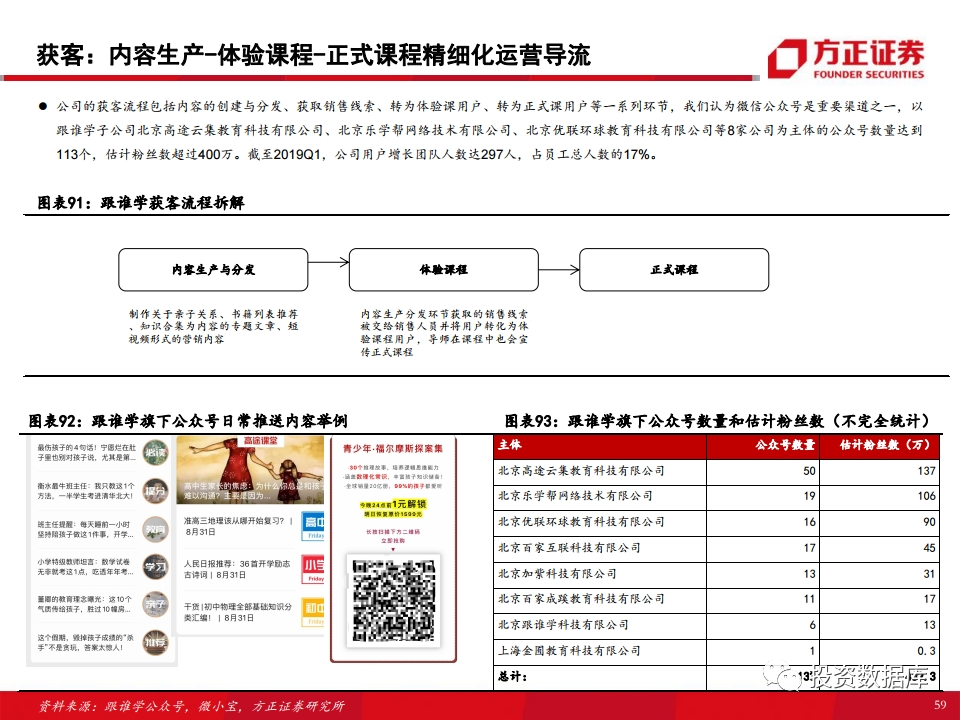
Task: Open article 班主任提醒：每天睡前一小时
Action: [86, 530]
